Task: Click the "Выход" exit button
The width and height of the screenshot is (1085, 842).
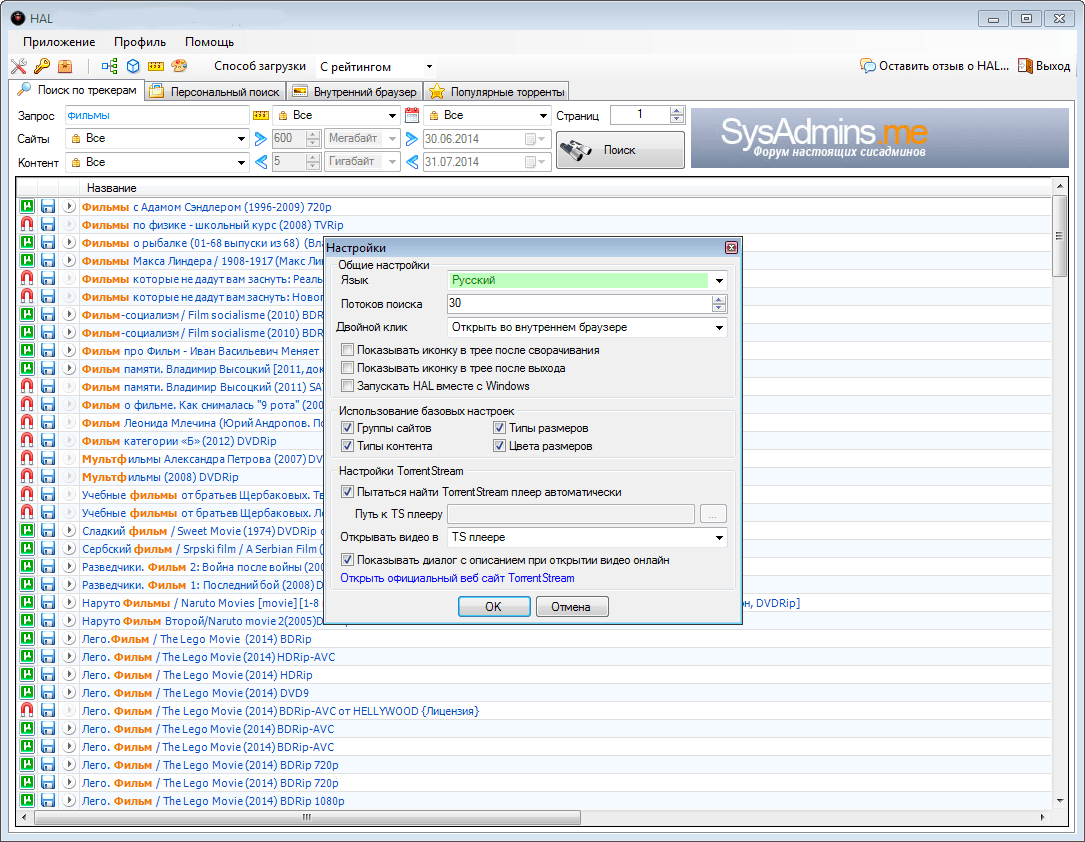Action: click(x=1044, y=66)
